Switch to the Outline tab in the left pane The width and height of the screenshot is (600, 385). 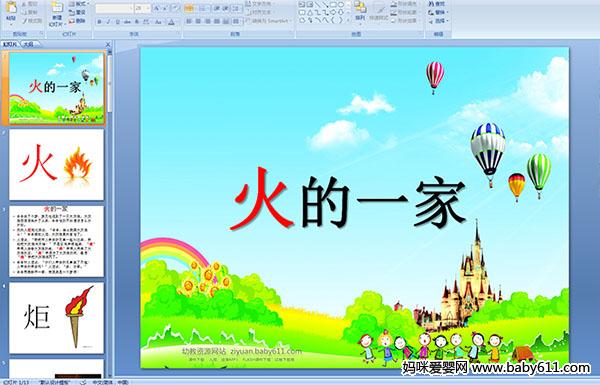click(28, 45)
